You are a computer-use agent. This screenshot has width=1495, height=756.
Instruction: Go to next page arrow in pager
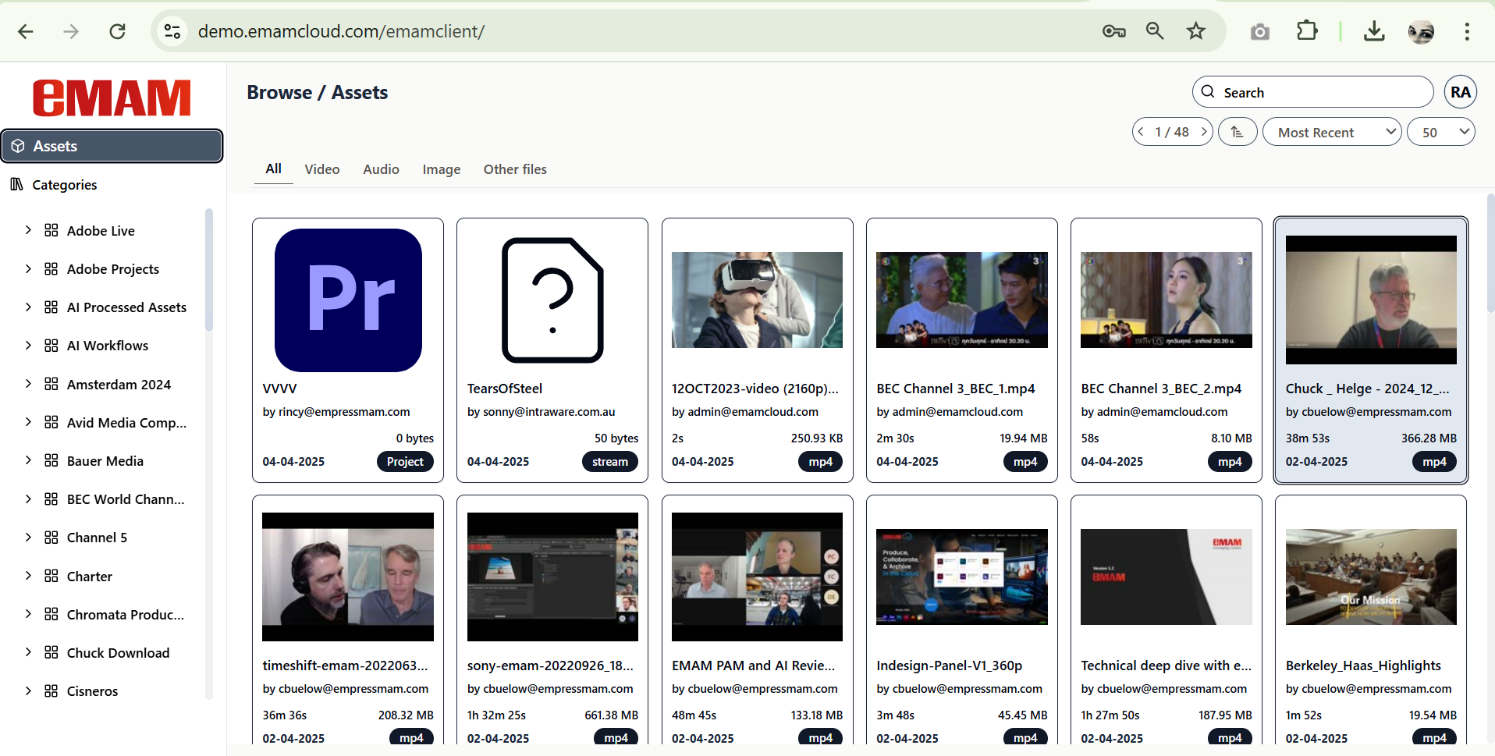[x=1204, y=132]
